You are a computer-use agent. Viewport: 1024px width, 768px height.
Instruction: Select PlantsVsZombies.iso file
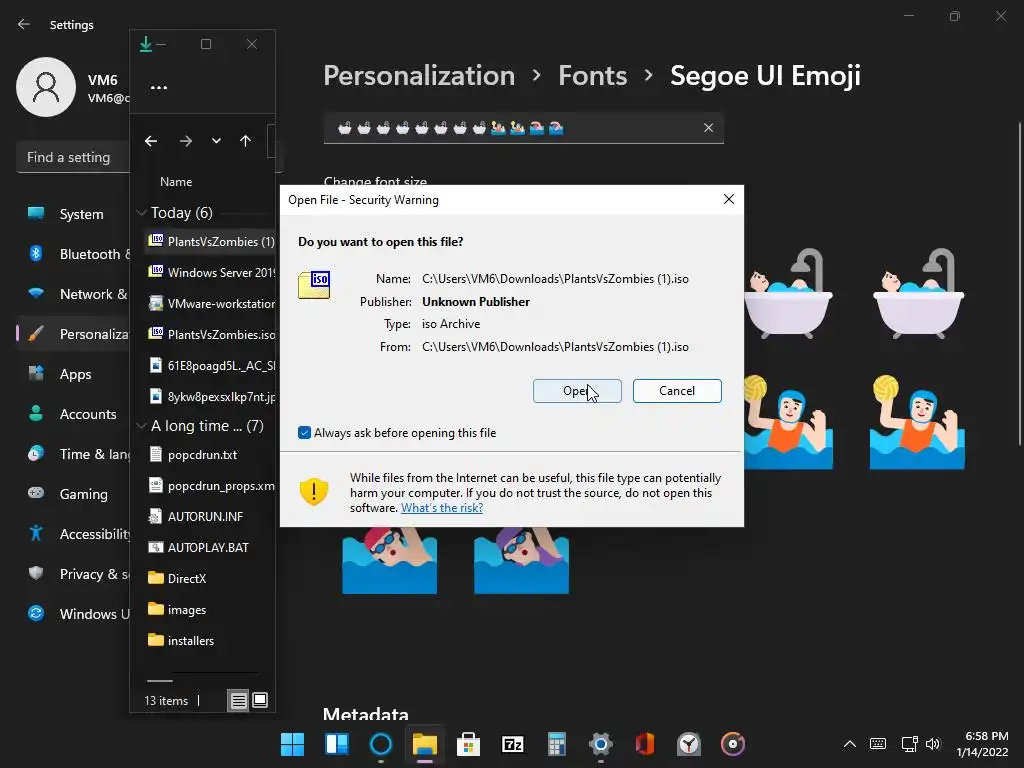pyautogui.click(x=209, y=334)
